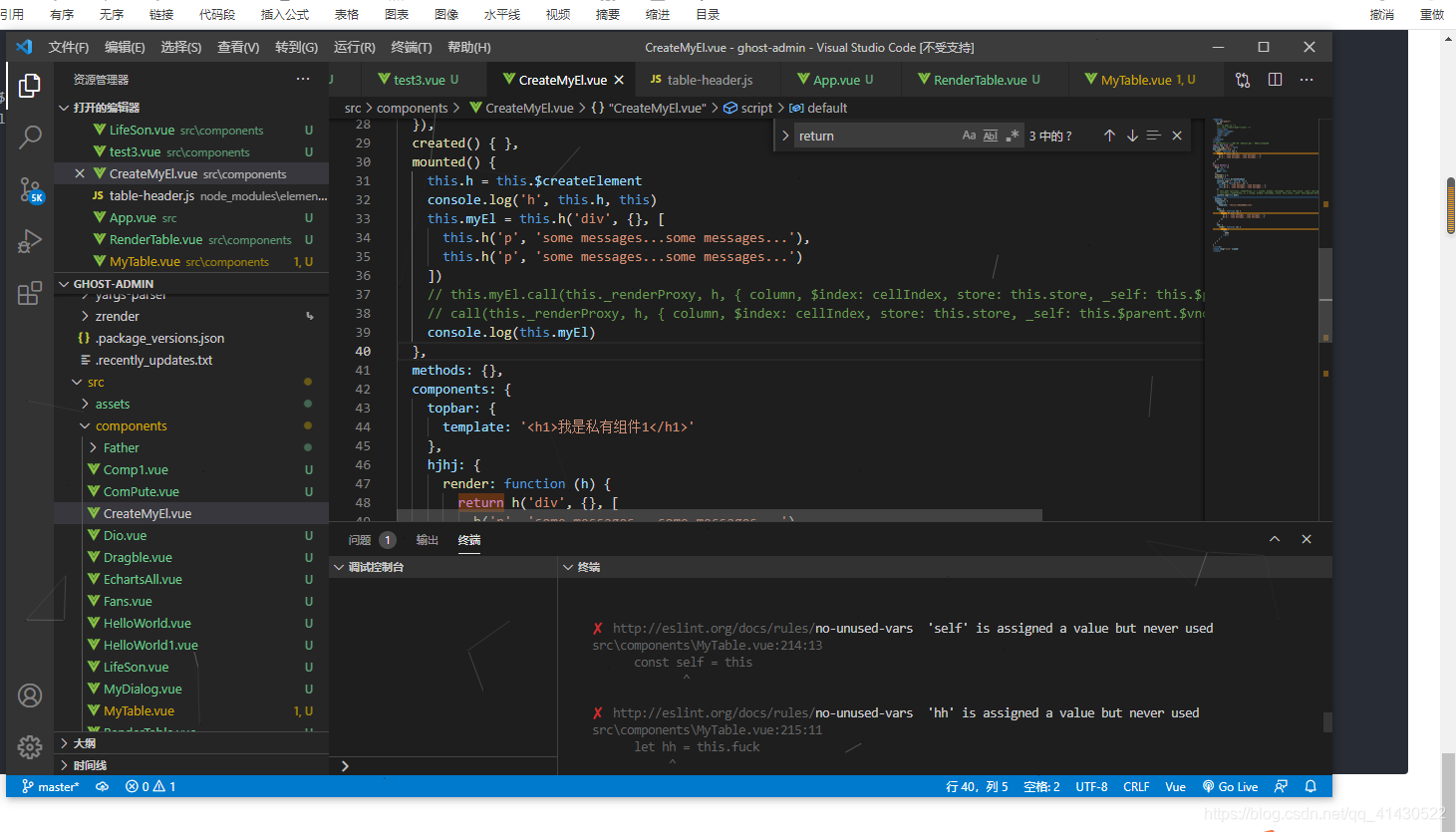This screenshot has height=832, width=1456.
Task: Collapse the src folder
Action: coord(191,382)
